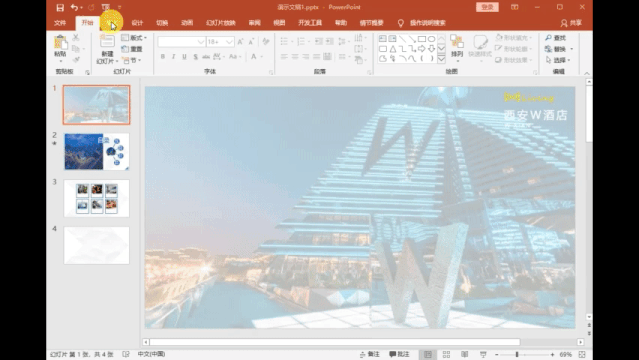639x360 pixels.
Task: Click the Quick Styles (快速样式) icon
Action: tap(480, 42)
